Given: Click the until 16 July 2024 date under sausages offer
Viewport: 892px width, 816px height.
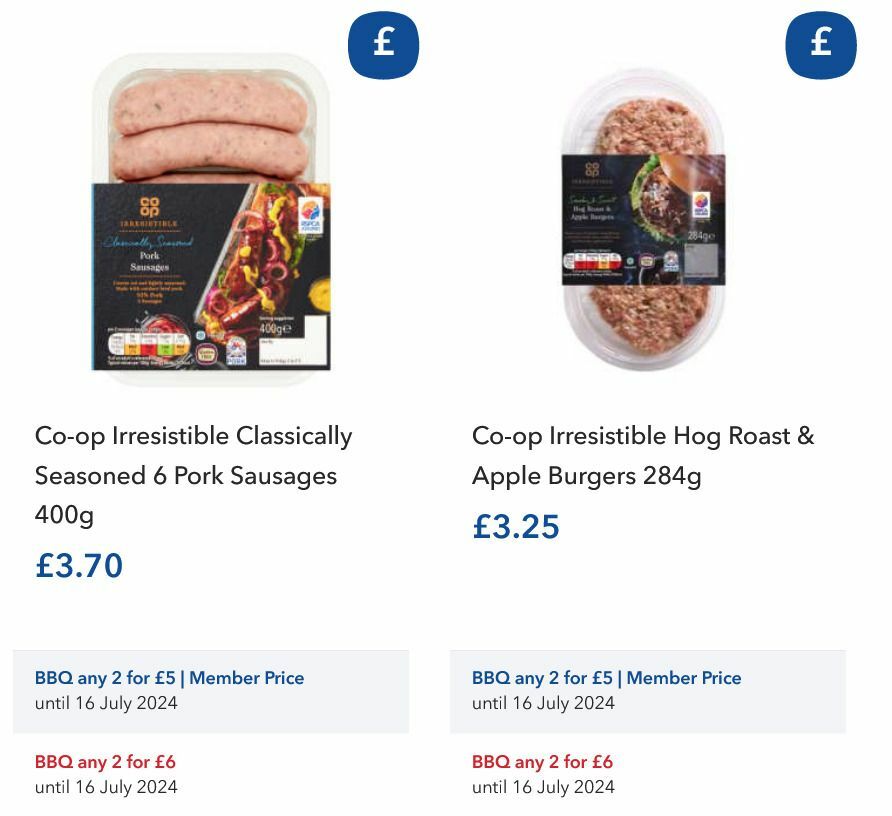Looking at the screenshot, I should point(103,703).
